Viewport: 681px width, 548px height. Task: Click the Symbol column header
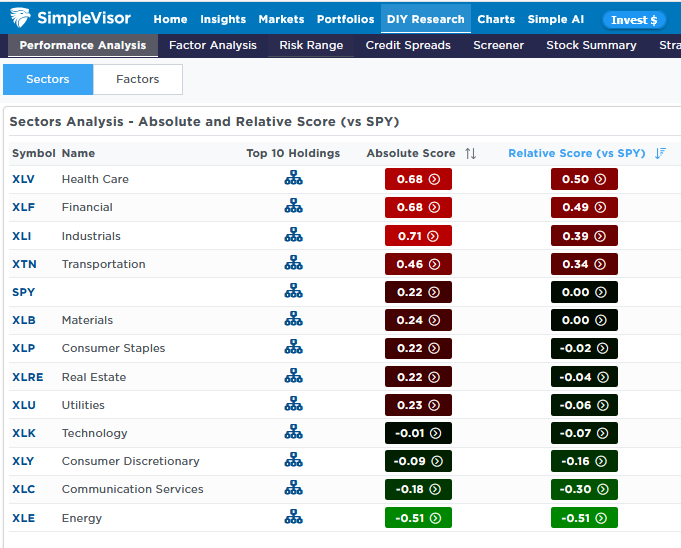coord(33,153)
